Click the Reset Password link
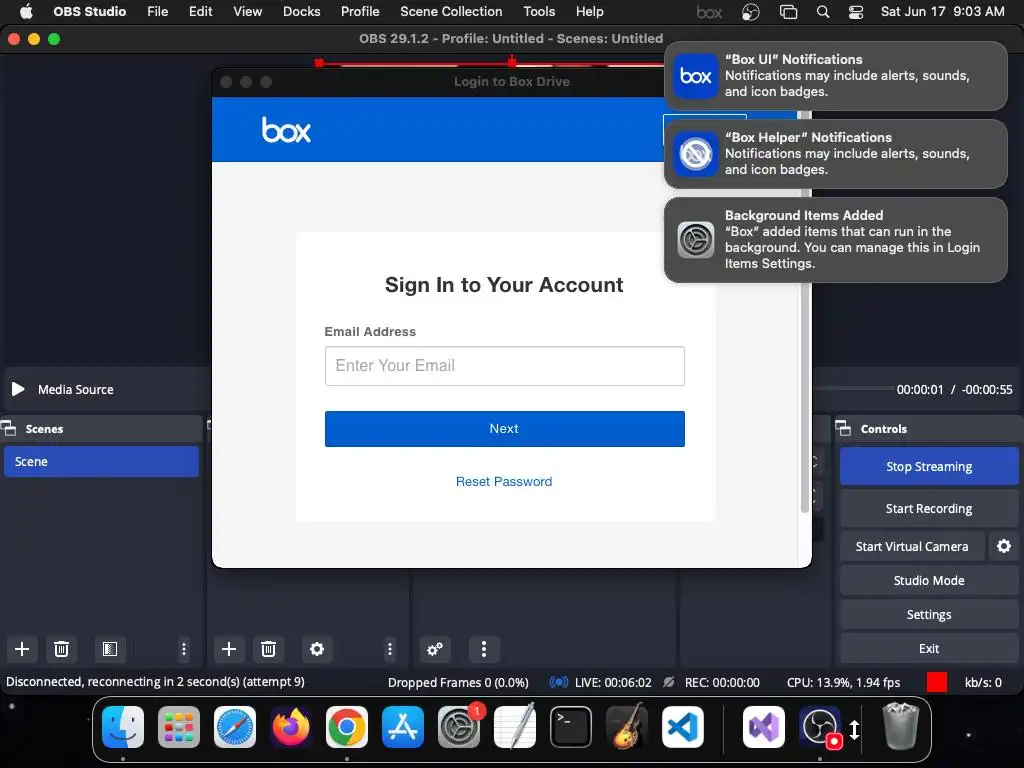This screenshot has height=768, width=1024. tap(504, 481)
